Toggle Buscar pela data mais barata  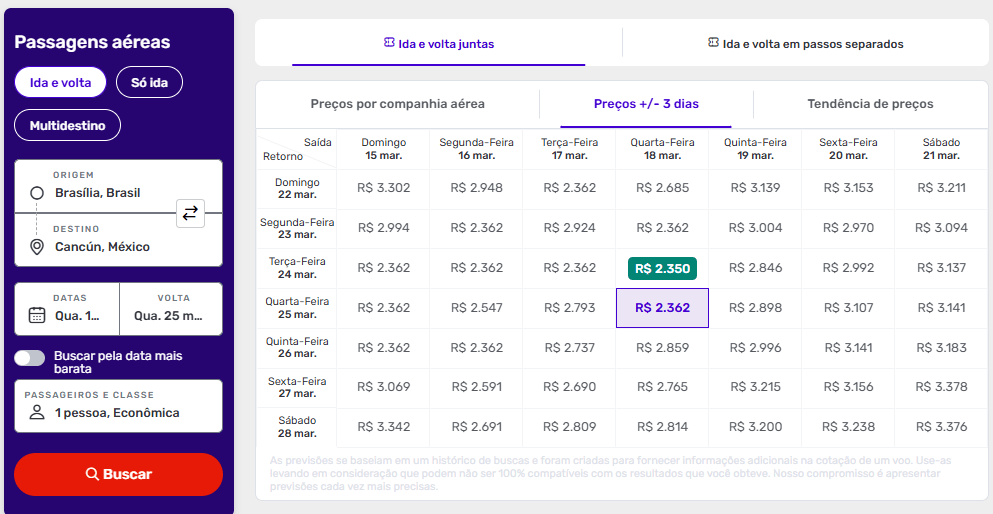(x=30, y=358)
